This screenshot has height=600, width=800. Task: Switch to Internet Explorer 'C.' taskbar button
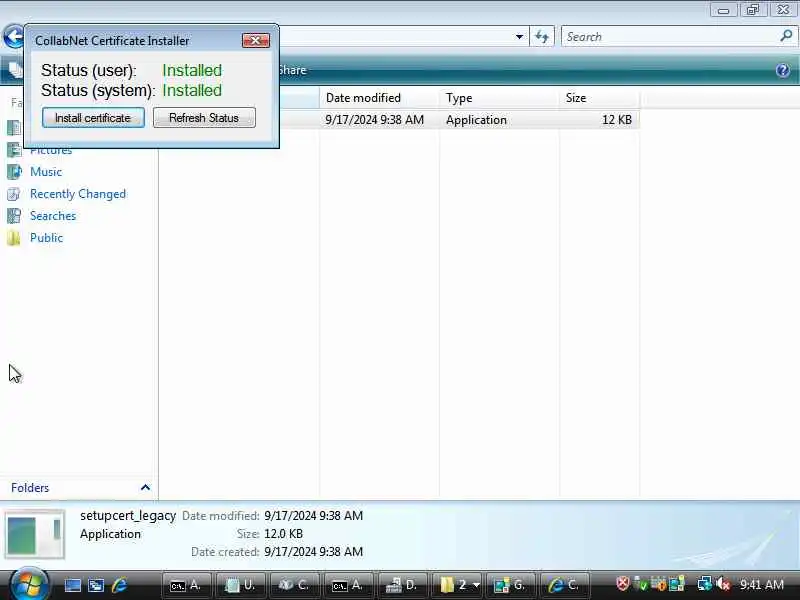pyautogui.click(x=565, y=585)
